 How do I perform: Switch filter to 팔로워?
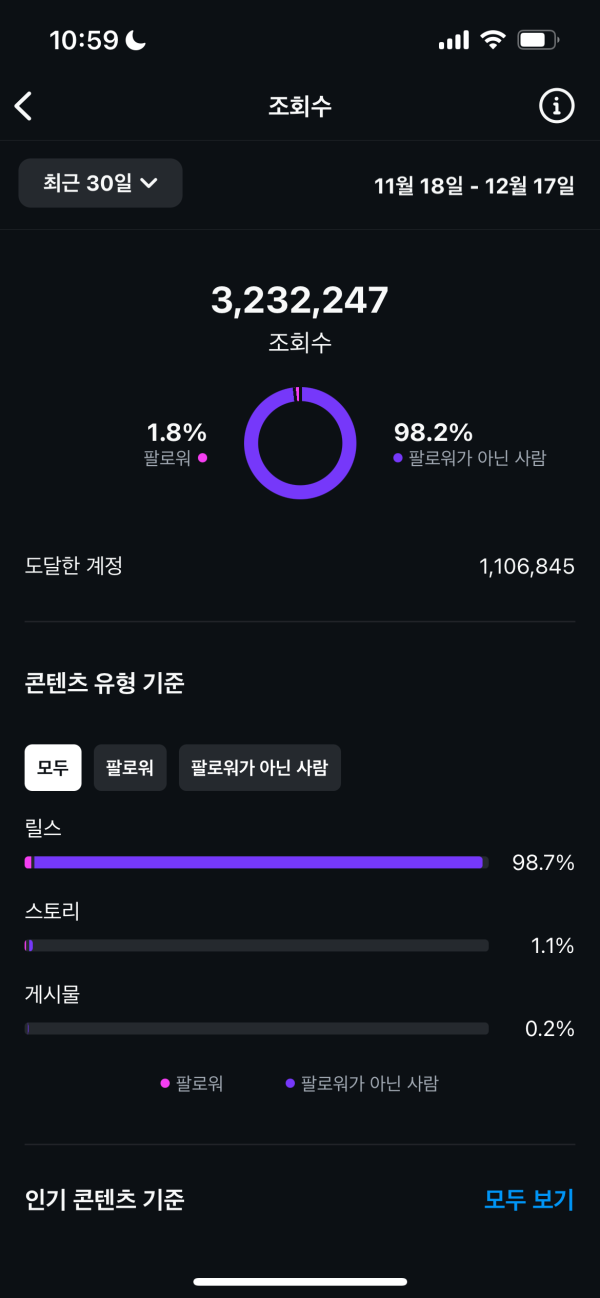tap(130, 768)
